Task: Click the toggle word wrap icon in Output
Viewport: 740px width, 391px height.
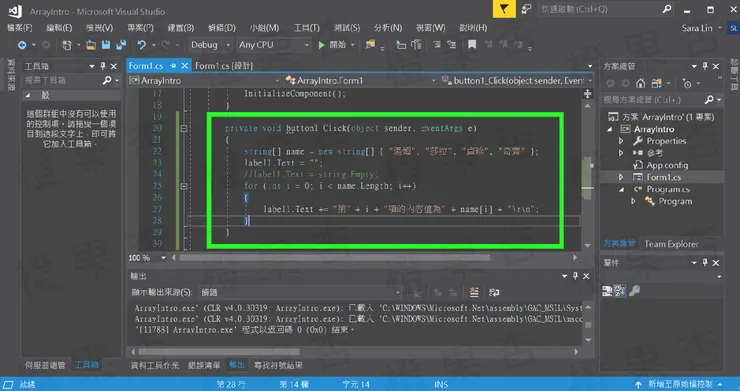Action: click(494, 292)
